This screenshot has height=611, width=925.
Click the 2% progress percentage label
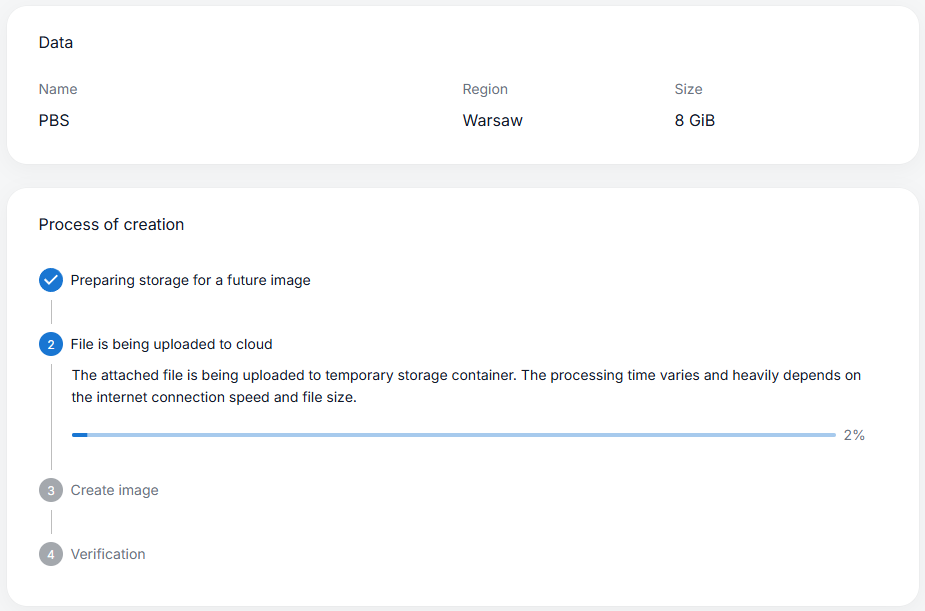coord(854,435)
